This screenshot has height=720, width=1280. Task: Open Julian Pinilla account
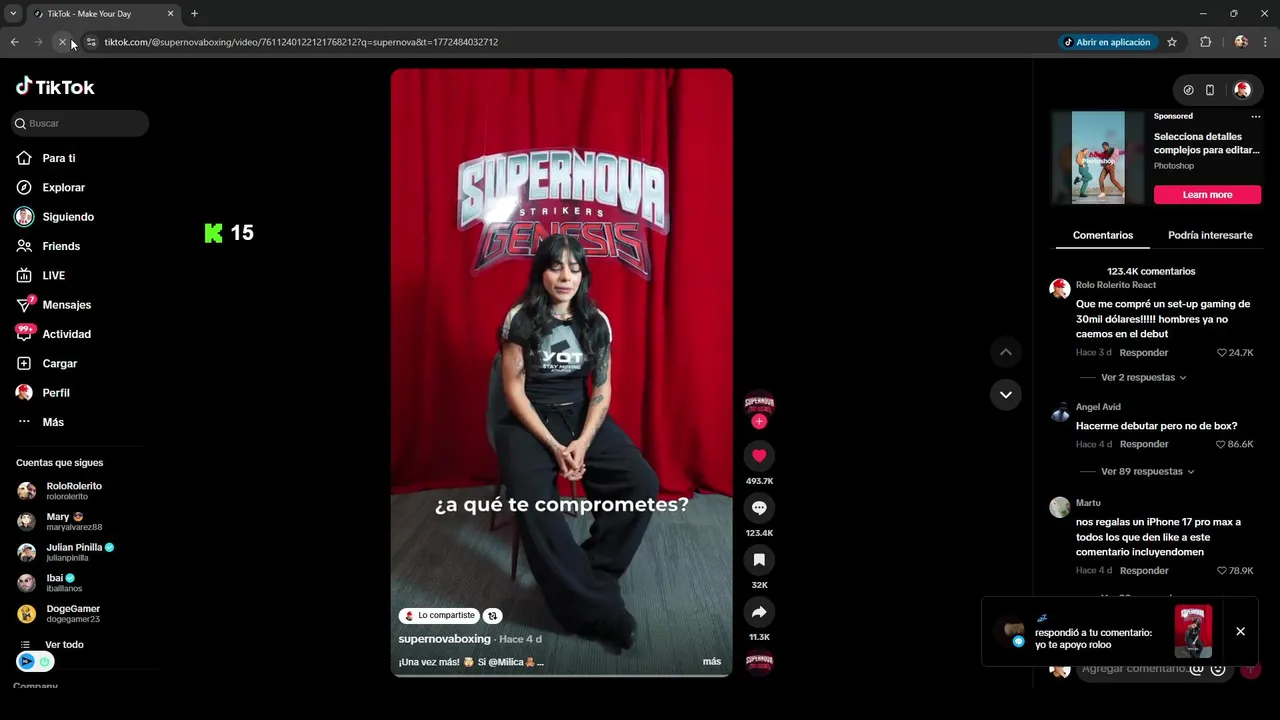tap(80, 552)
